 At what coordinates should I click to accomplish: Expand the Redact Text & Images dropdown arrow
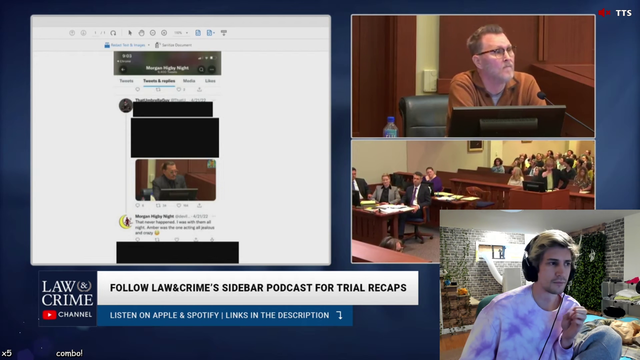[x=149, y=45]
